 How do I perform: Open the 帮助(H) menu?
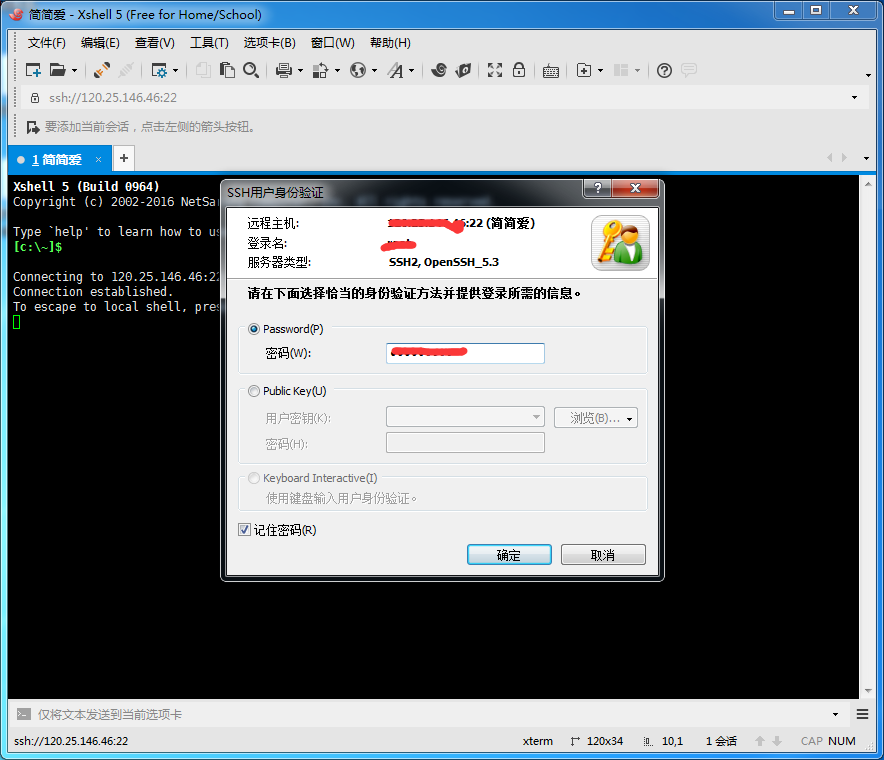(390, 43)
